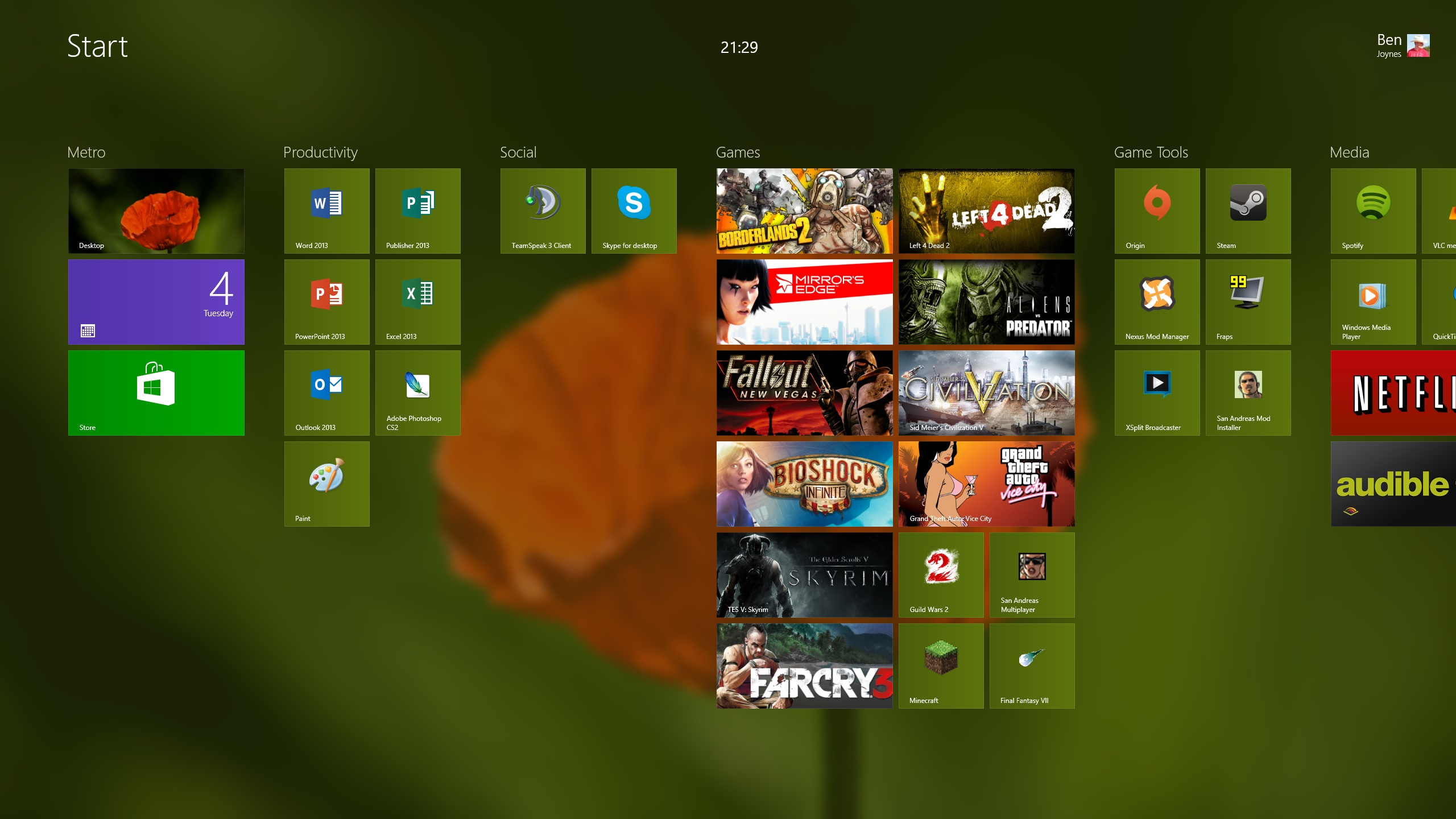Start TeamSpeak 3 Client

[543, 210]
